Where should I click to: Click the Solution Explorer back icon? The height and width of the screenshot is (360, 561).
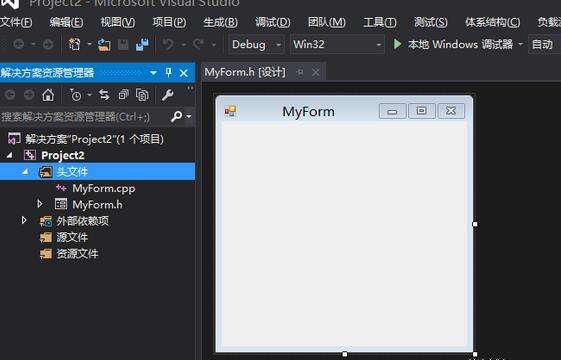click(x=10, y=95)
